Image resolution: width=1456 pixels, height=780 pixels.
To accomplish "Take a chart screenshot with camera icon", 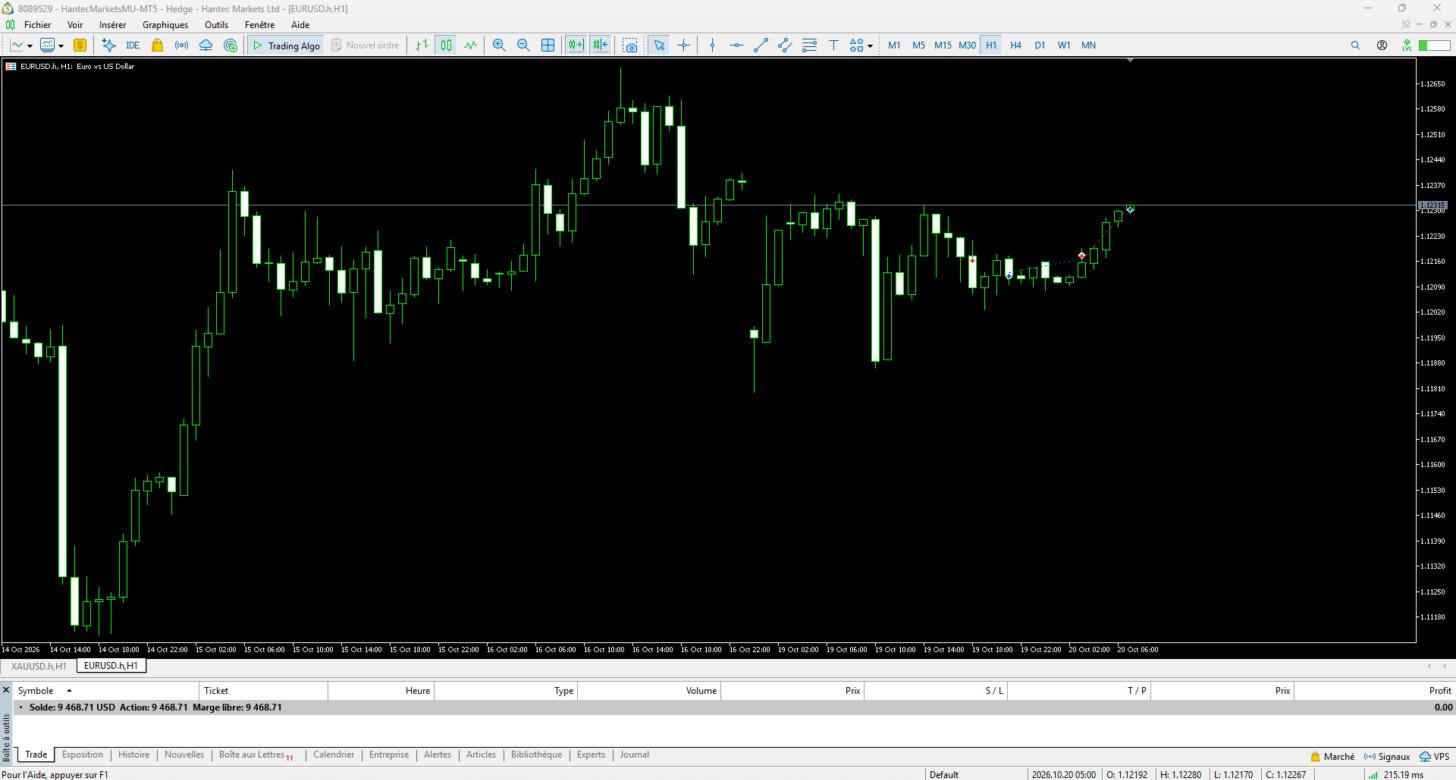I will tap(630, 45).
